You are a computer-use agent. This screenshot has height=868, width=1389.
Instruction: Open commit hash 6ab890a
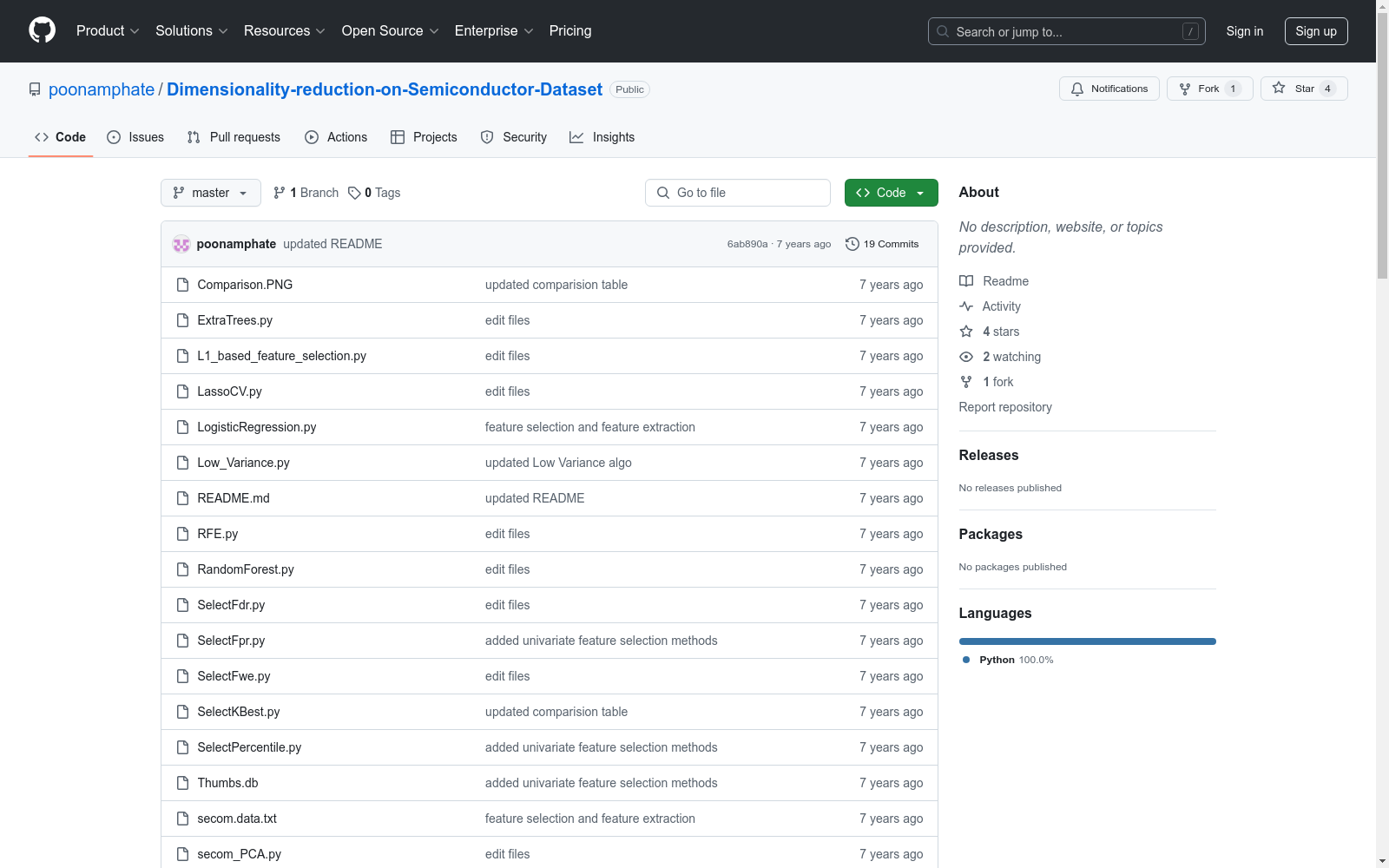point(747,244)
